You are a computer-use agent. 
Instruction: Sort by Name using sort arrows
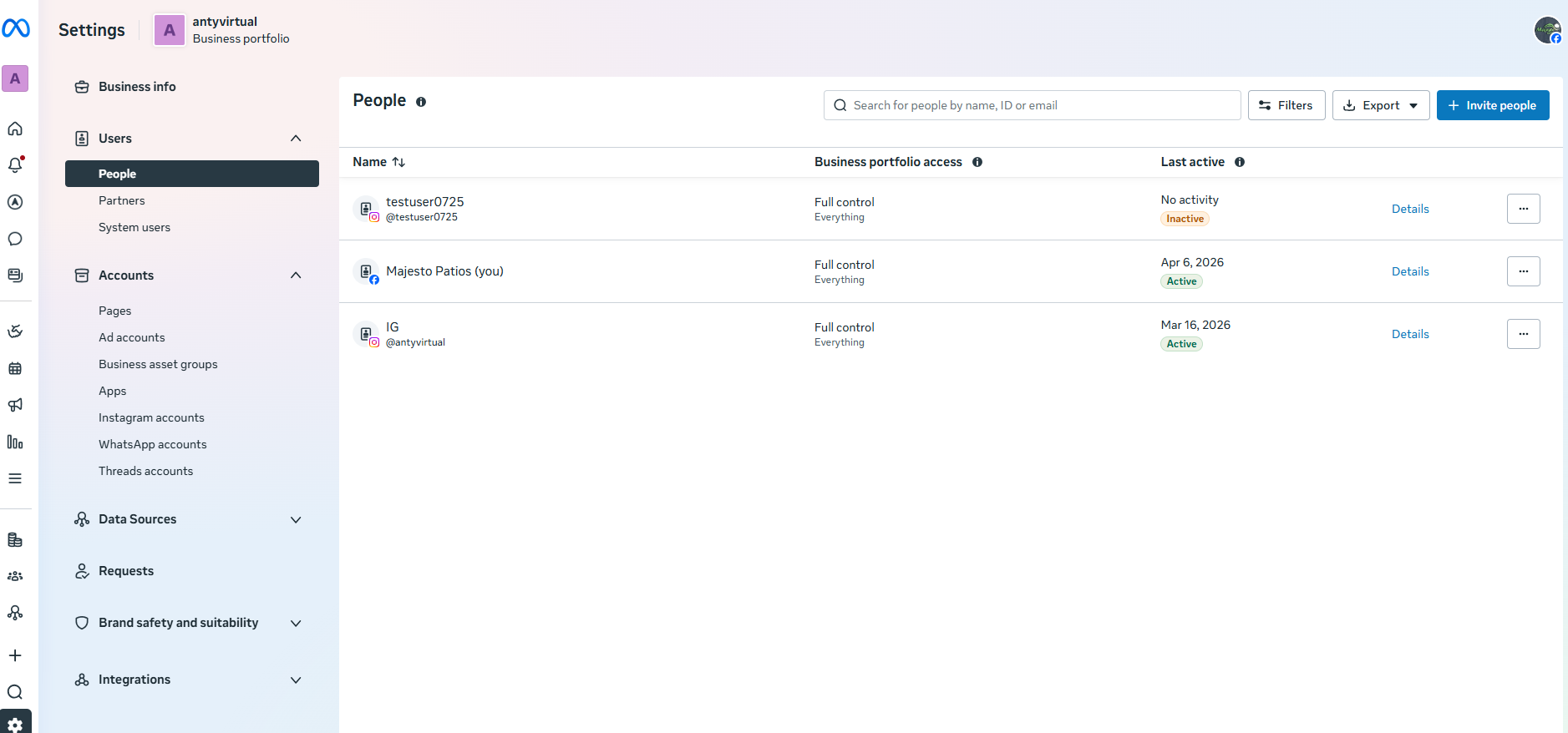click(398, 162)
